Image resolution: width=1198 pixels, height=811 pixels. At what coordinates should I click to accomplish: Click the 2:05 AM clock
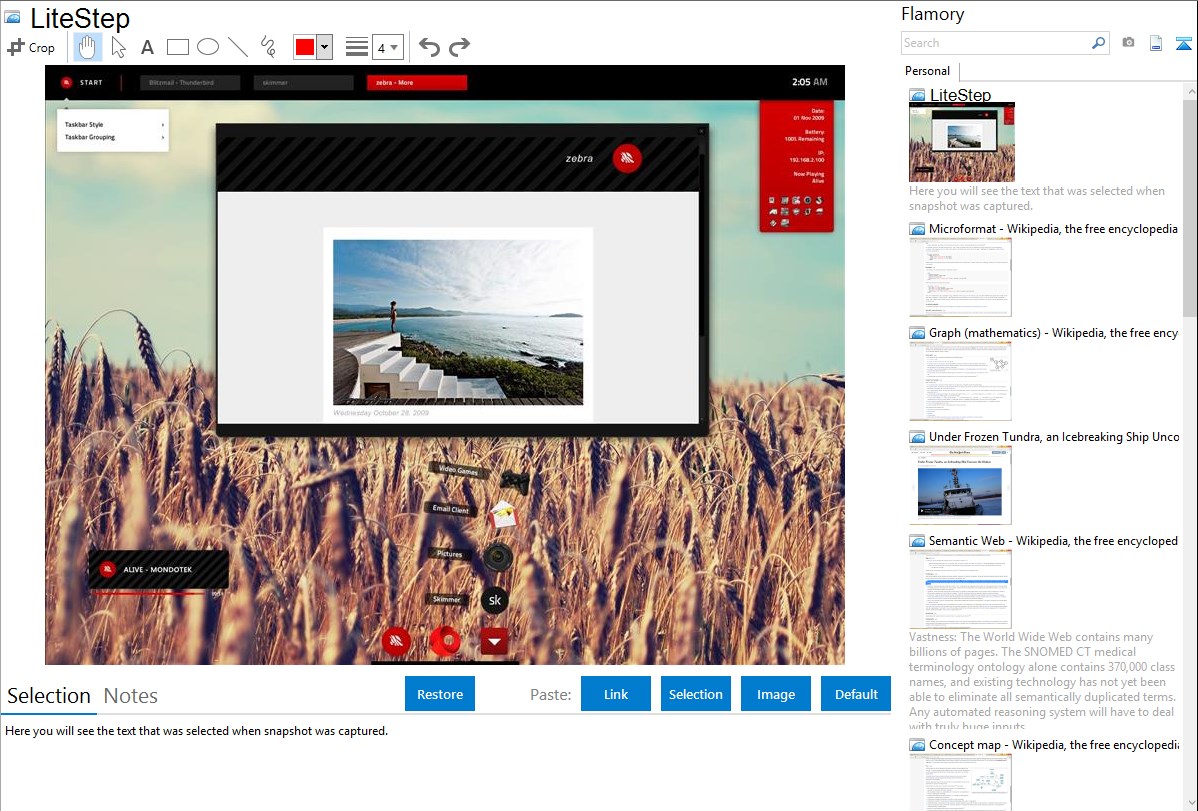coord(809,82)
